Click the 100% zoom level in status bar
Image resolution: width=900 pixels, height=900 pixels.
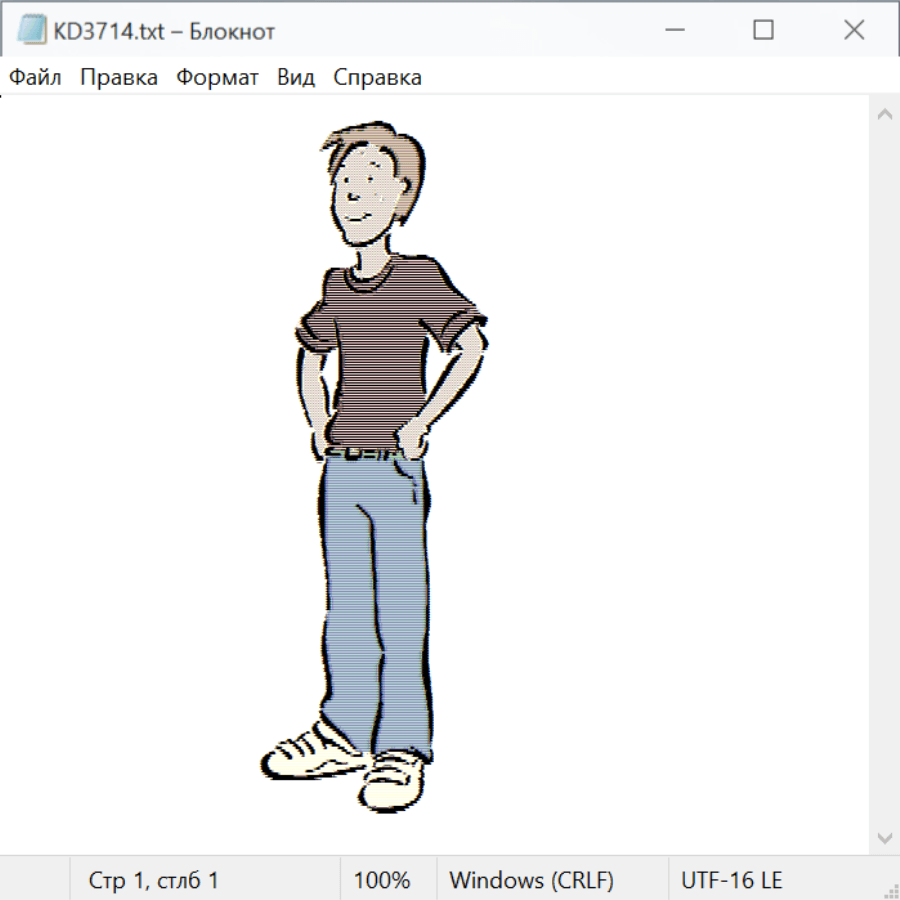tap(382, 880)
